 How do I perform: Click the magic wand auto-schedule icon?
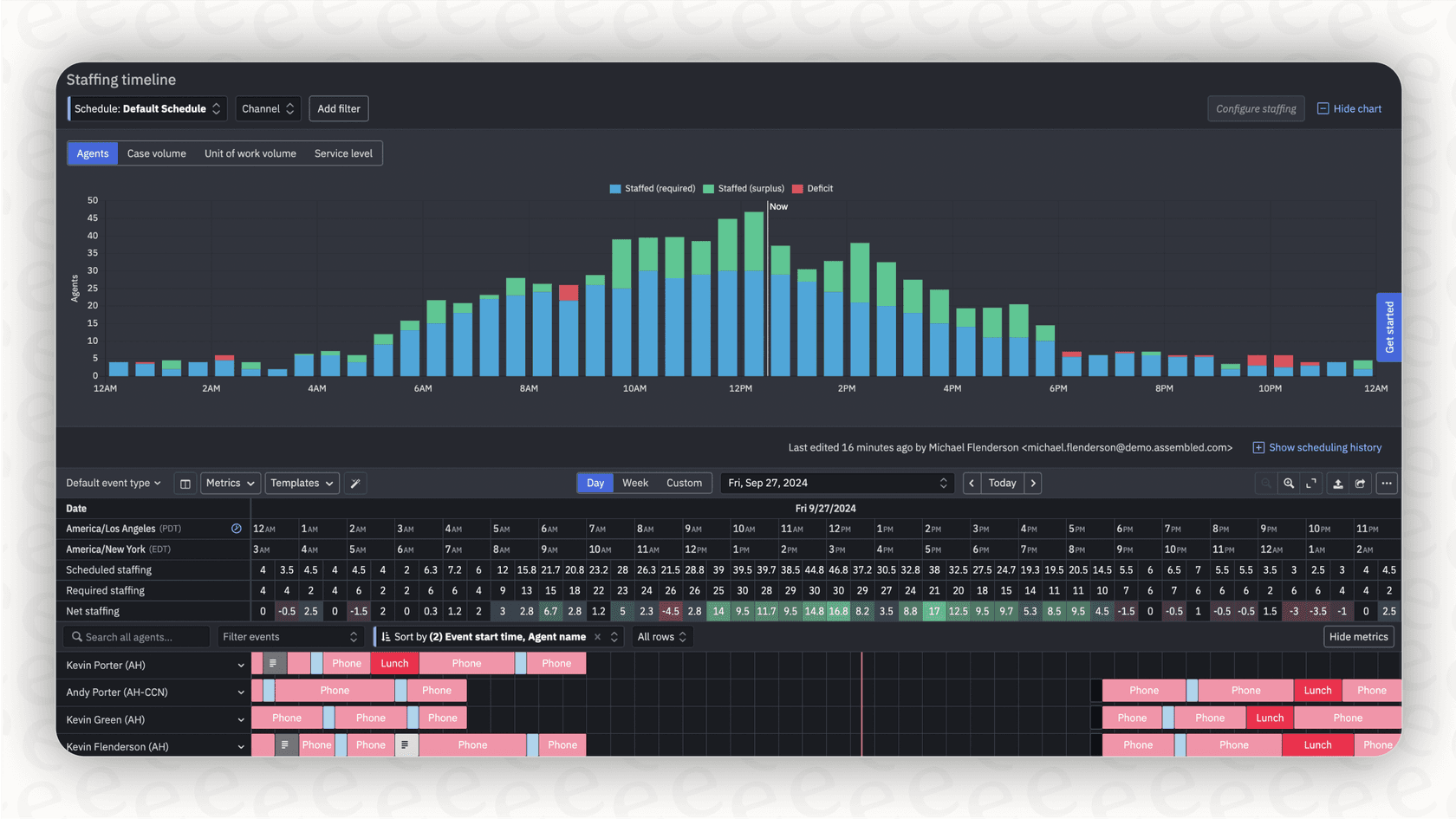355,483
